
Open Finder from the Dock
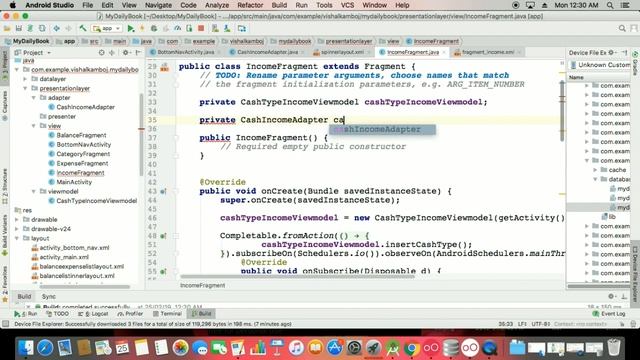pos(26,348)
